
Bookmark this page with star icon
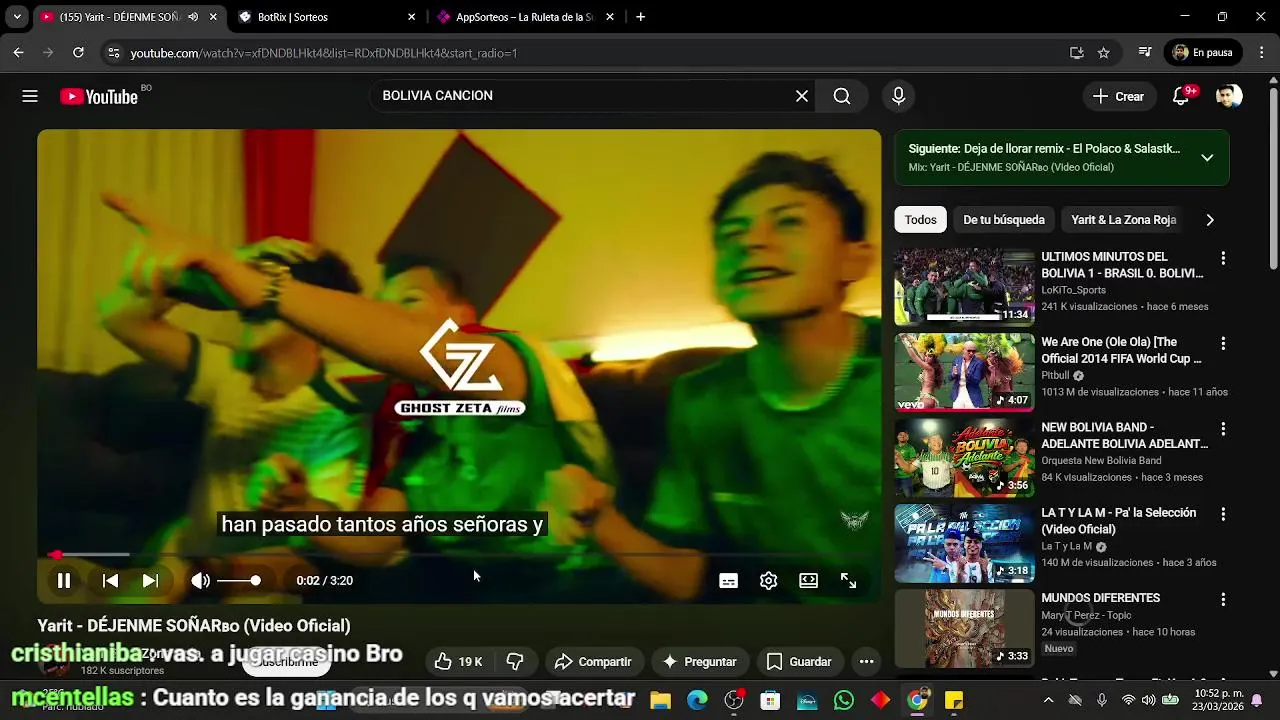1104,52
